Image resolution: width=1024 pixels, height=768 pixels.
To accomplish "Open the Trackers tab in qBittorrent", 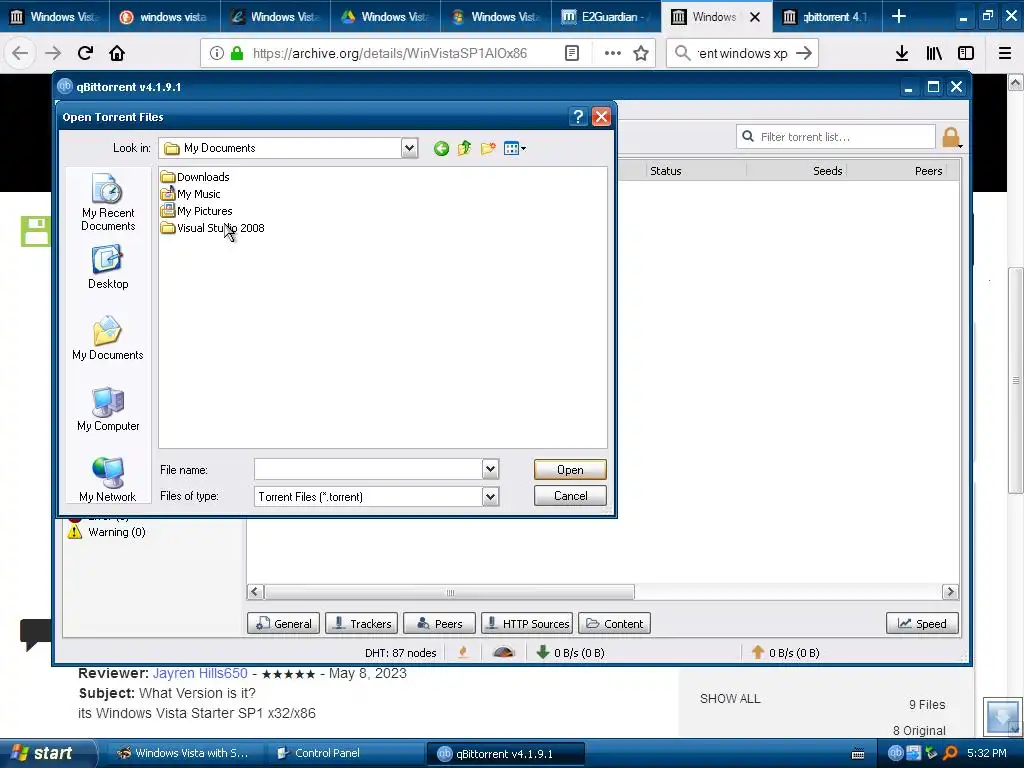I will [x=361, y=624].
